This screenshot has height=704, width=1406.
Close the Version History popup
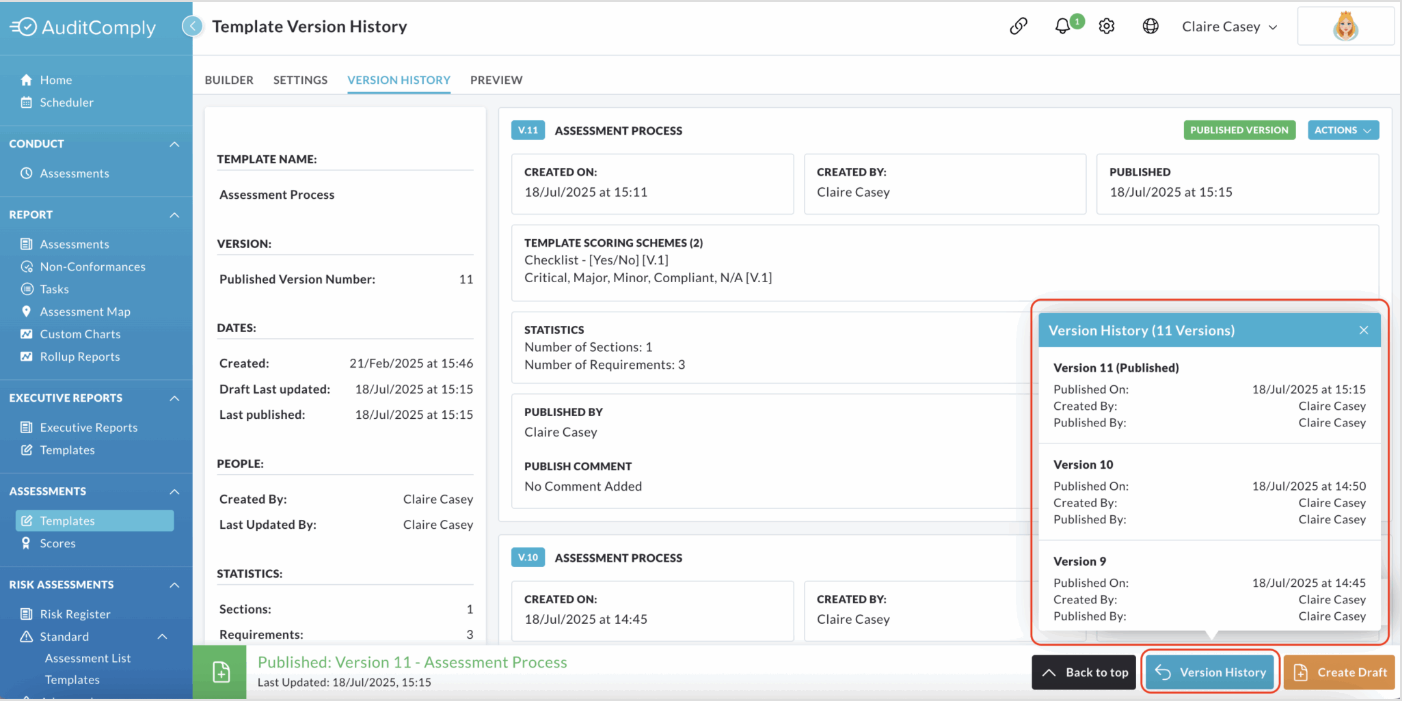(1363, 331)
